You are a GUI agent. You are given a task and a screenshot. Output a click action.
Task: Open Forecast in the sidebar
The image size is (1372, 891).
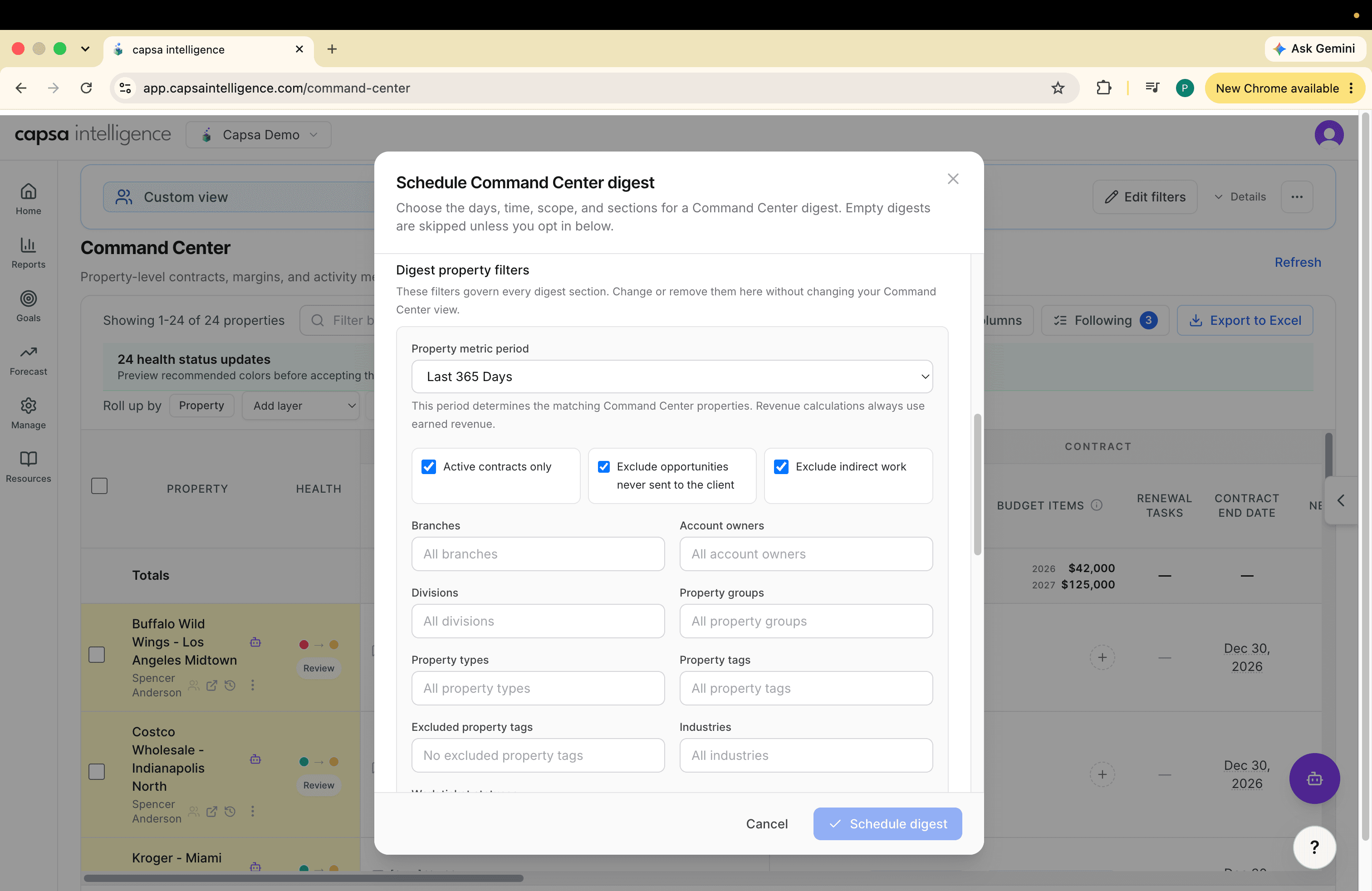pyautogui.click(x=28, y=360)
